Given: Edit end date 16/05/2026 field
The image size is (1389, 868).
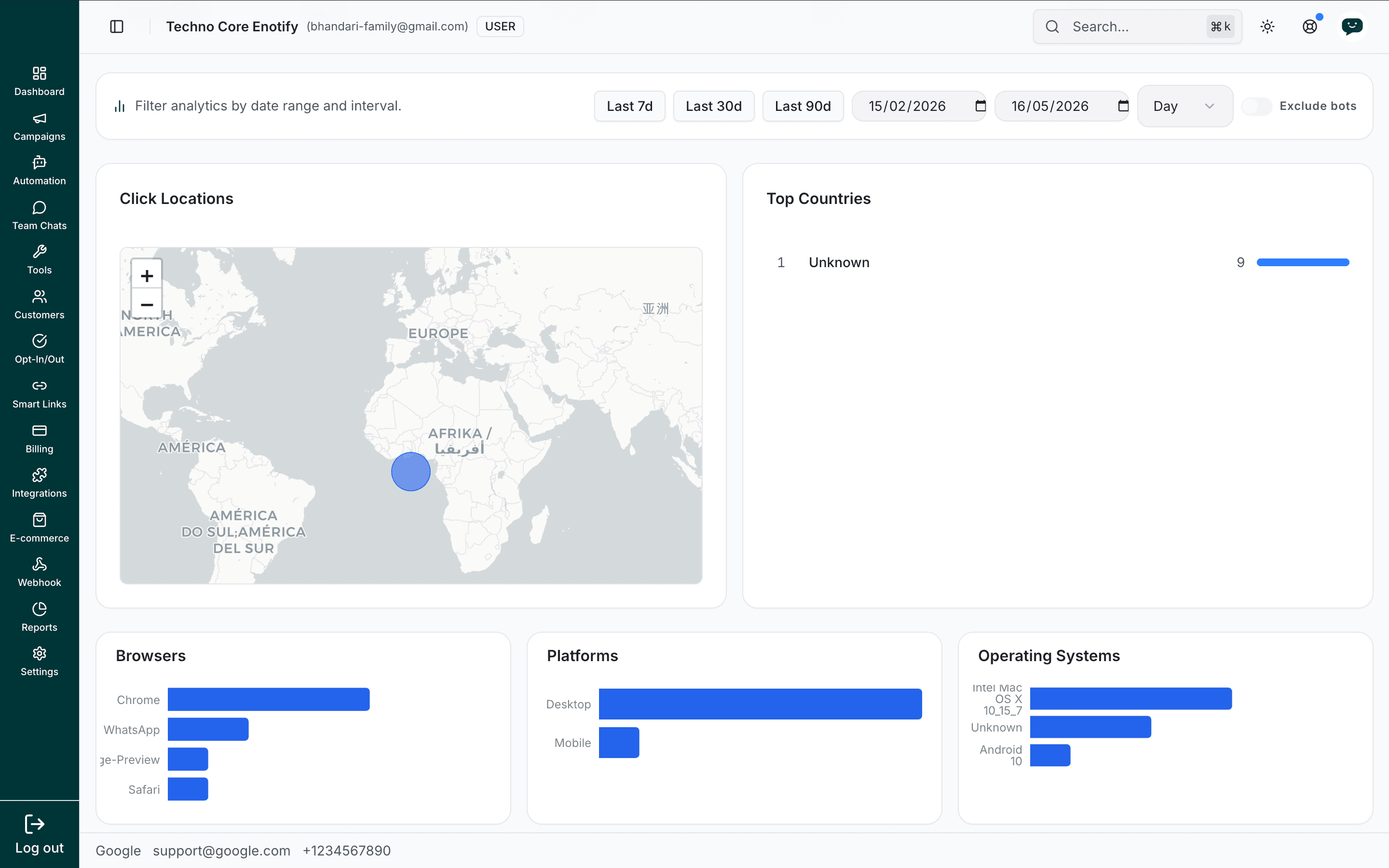Looking at the screenshot, I should 1062,106.
